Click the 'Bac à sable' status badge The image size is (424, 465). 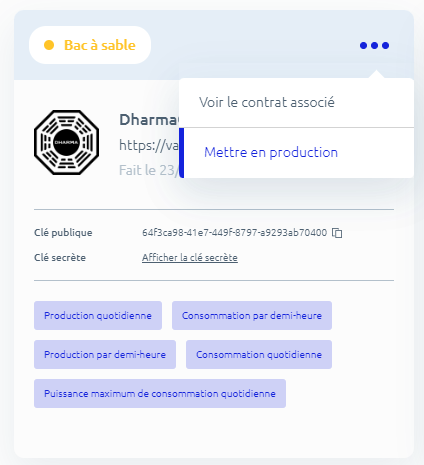(x=90, y=45)
